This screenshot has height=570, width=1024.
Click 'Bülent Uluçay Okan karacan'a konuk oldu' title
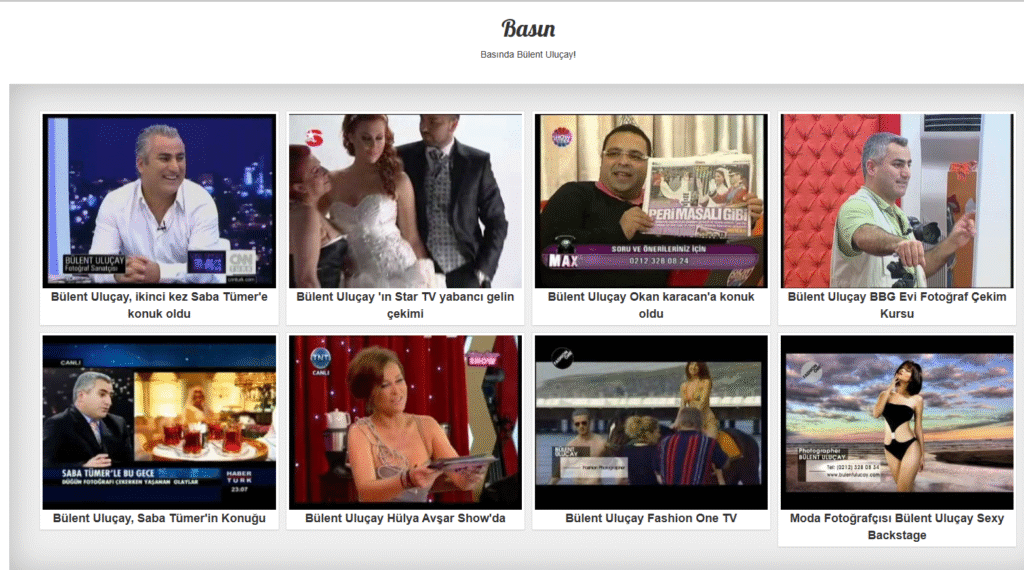pos(651,305)
